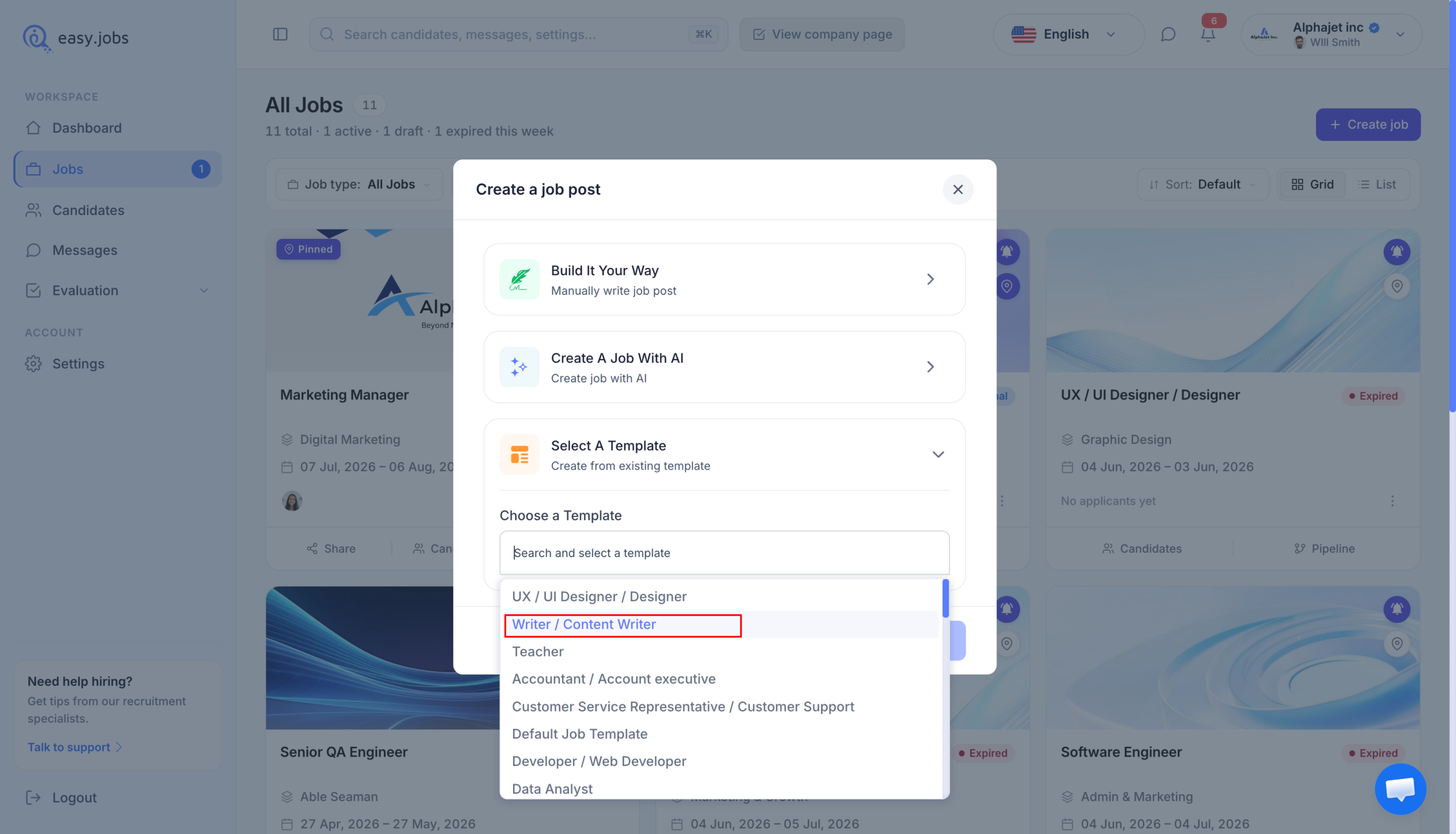Click Share on Marketing Manager card

(x=331, y=549)
